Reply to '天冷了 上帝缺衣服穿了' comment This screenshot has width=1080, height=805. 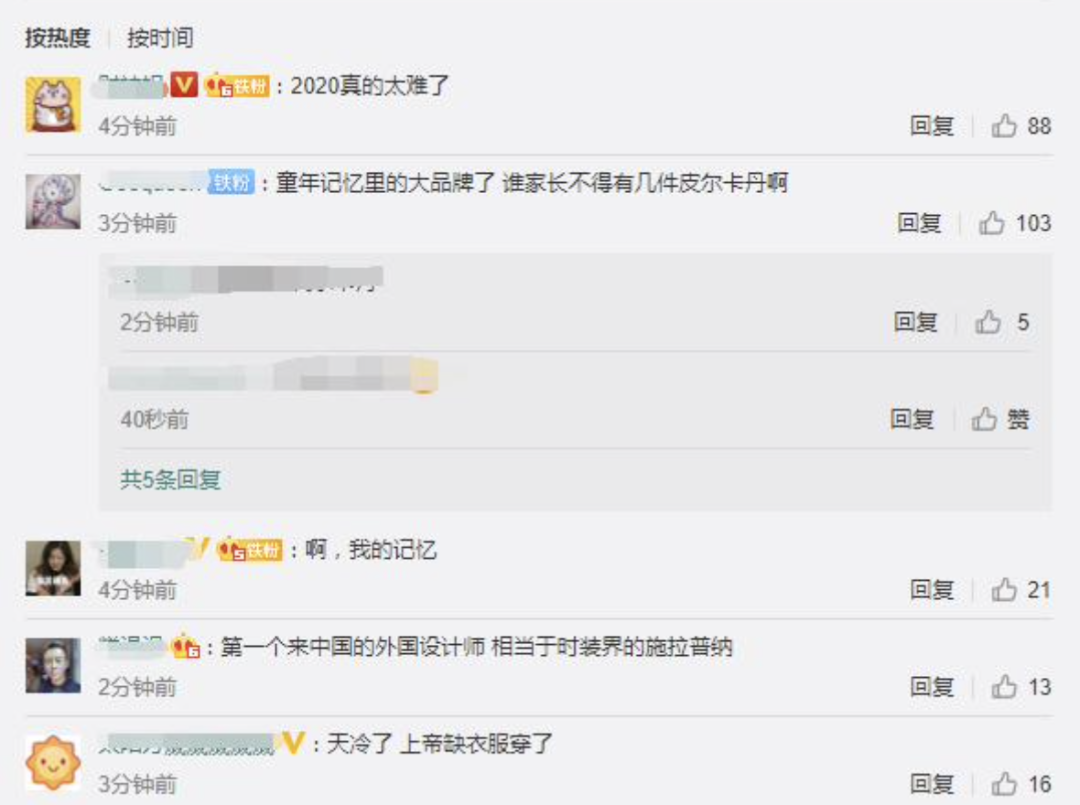pyautogui.click(x=932, y=784)
